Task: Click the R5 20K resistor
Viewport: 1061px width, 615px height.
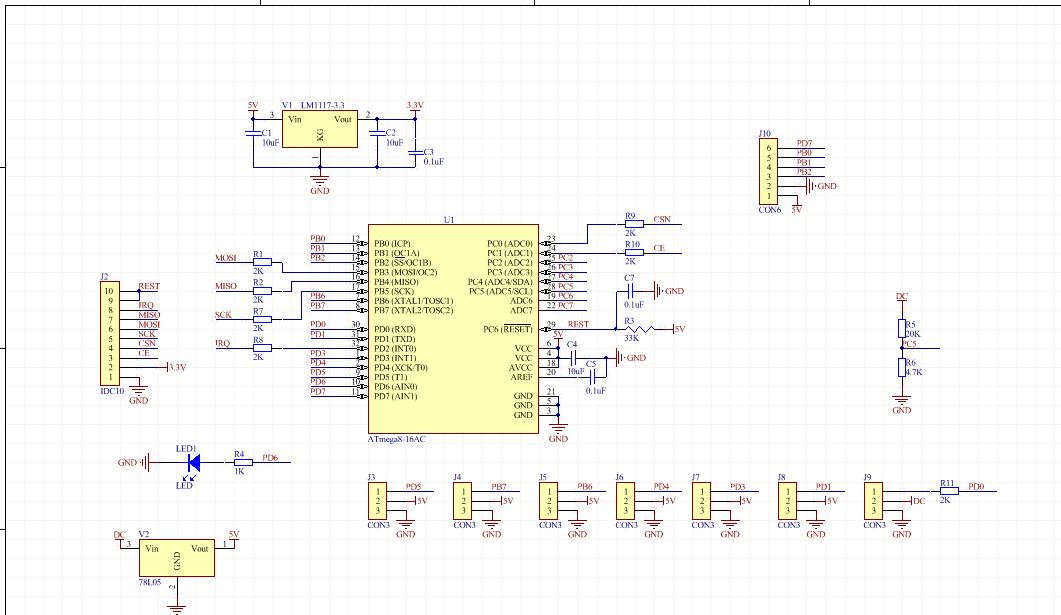Action: pos(901,329)
